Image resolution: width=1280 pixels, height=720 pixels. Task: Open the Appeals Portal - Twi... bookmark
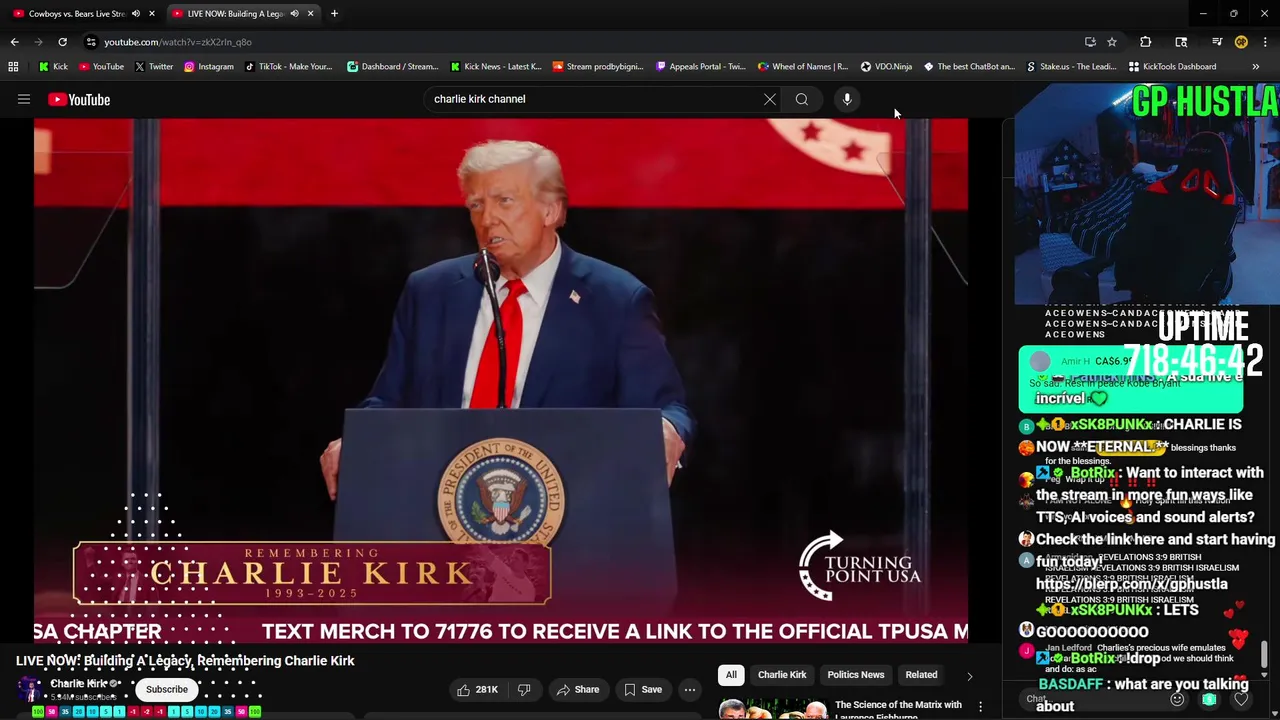[700, 66]
